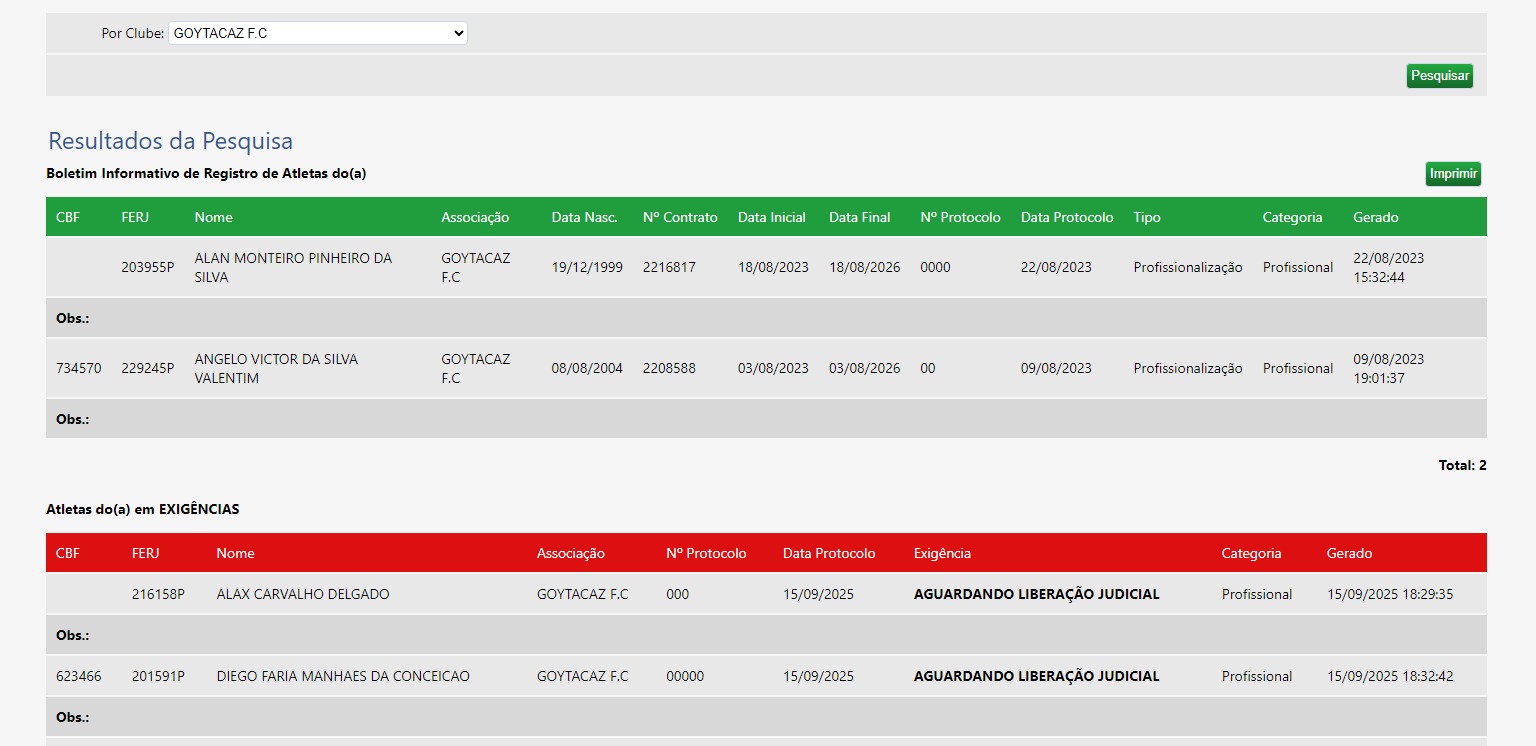Click the Total: 2 label
The height and width of the screenshot is (746, 1536).
1462,465
